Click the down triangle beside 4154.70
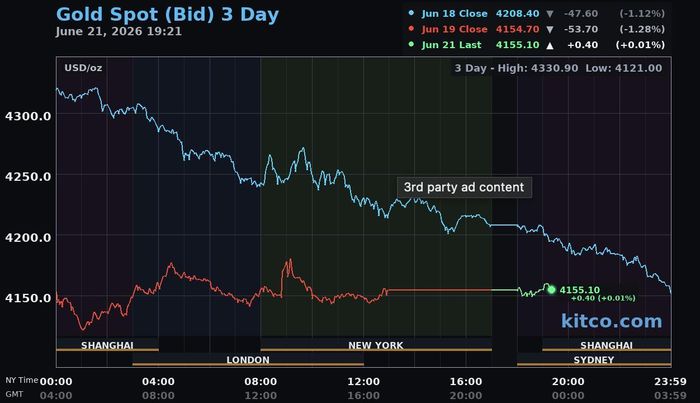 pyautogui.click(x=550, y=29)
